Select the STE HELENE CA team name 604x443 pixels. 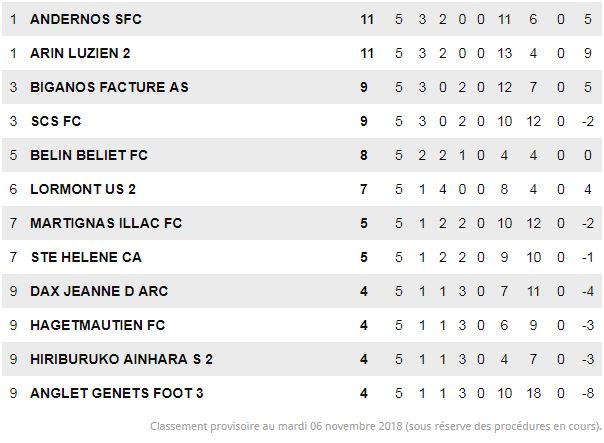click(x=86, y=257)
